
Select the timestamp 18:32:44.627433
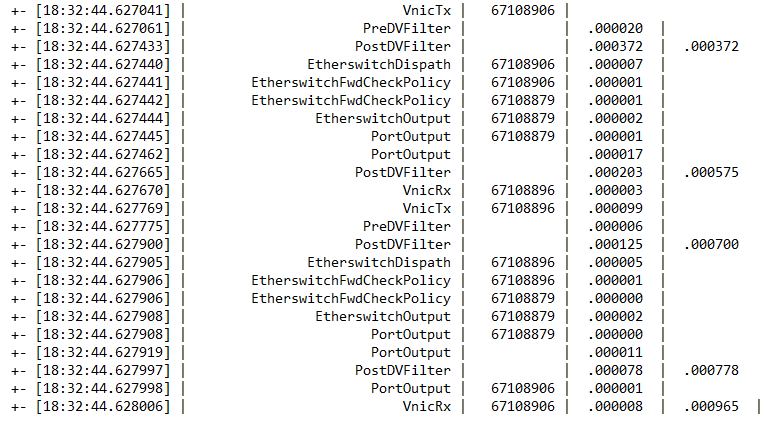pos(103,46)
